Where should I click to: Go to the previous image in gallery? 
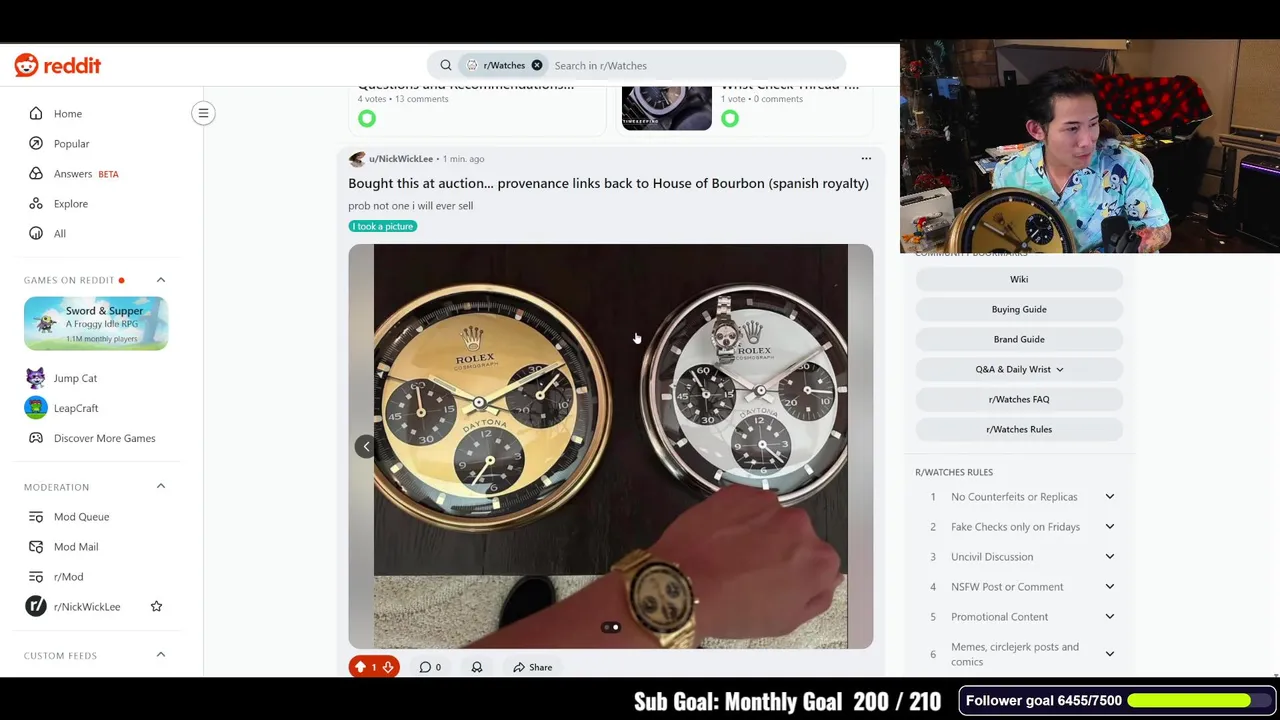coord(366,447)
